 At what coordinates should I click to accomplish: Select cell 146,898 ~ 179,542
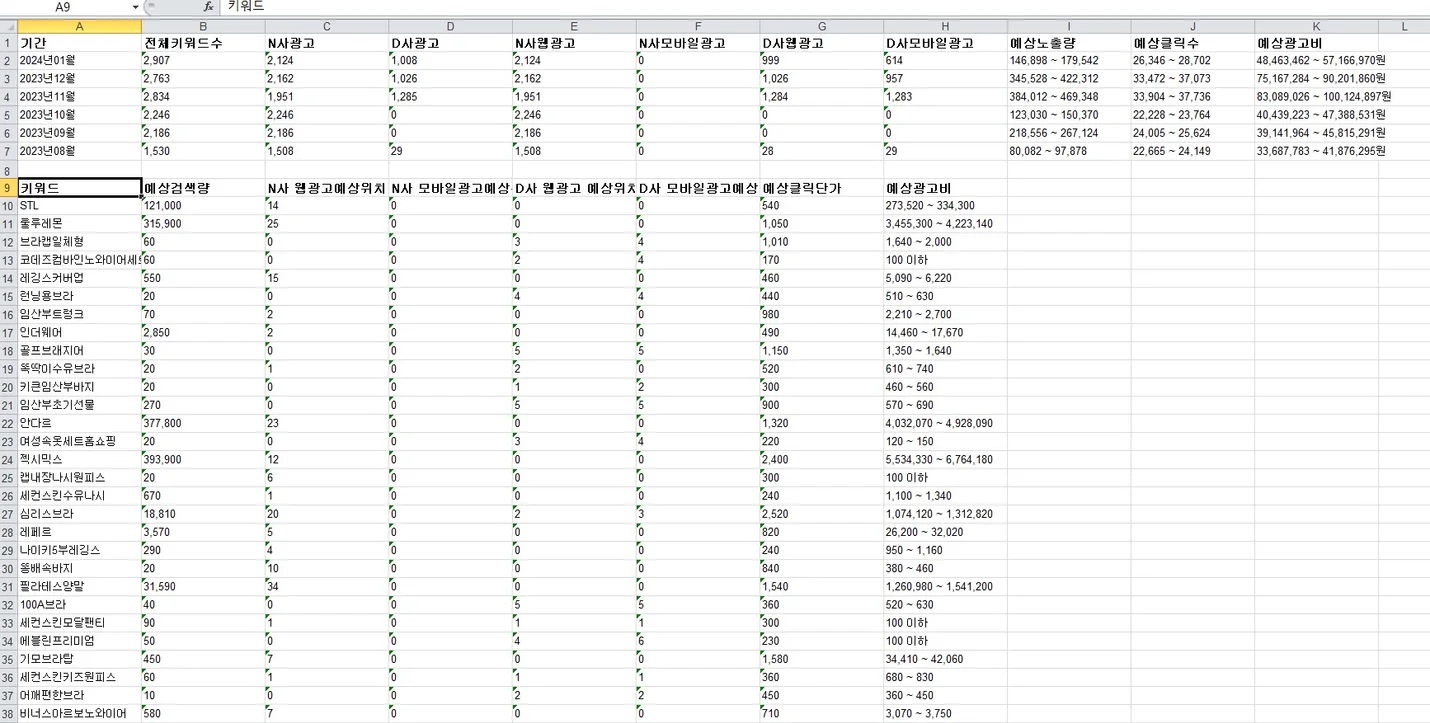click(x=1069, y=60)
